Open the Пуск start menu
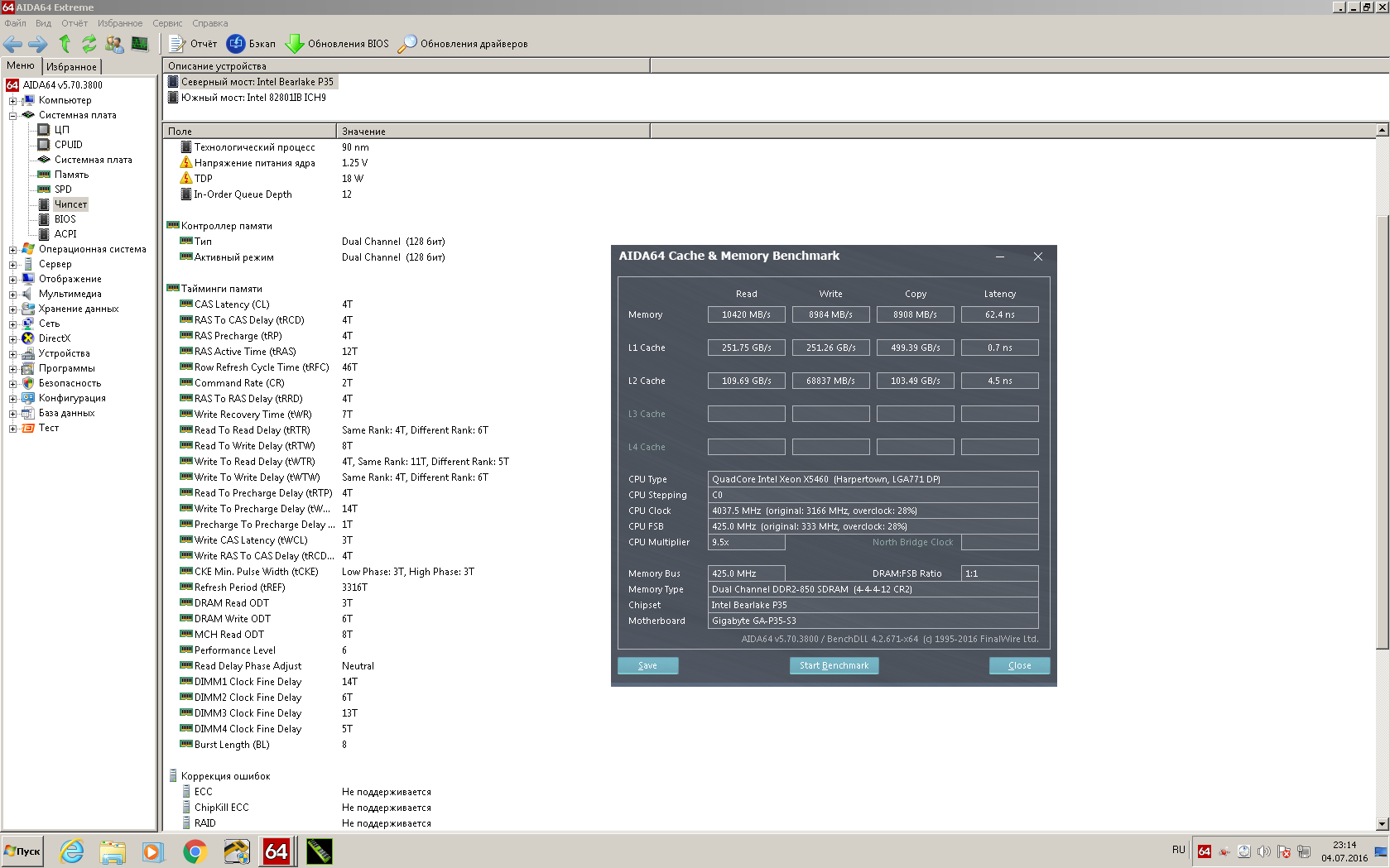1390x868 pixels. click(x=22, y=851)
